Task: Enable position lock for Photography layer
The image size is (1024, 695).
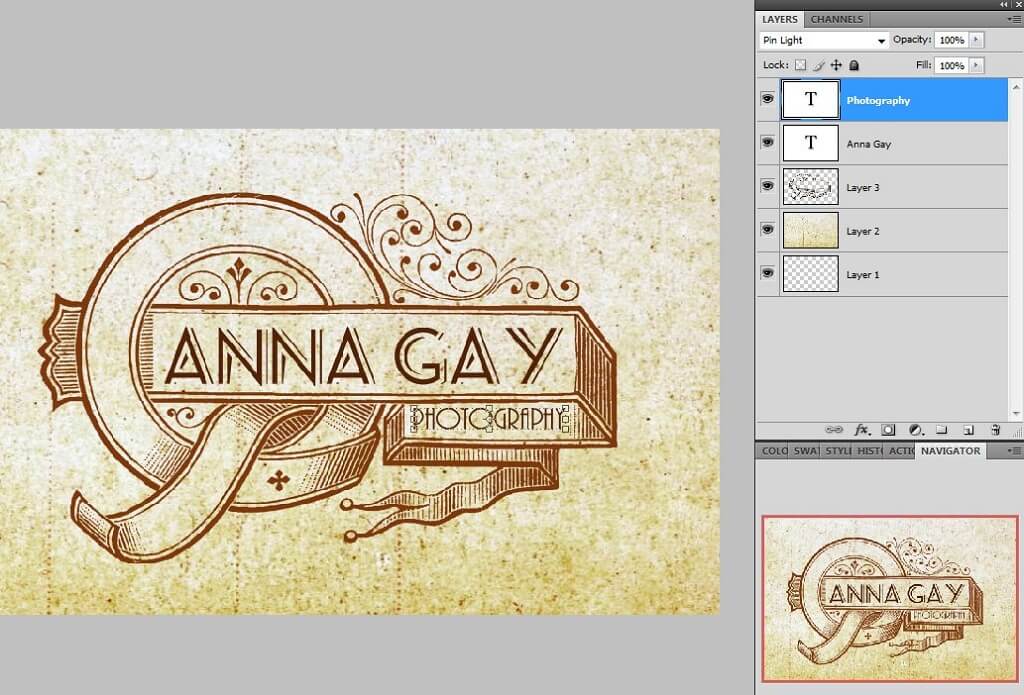Action: coord(837,64)
